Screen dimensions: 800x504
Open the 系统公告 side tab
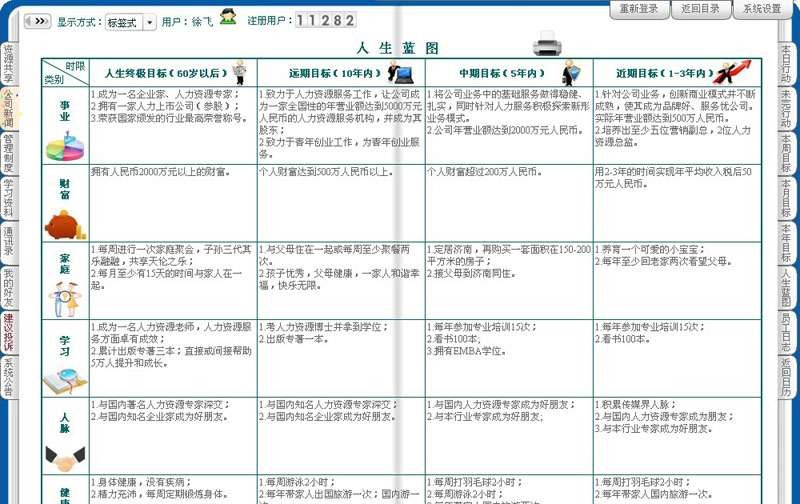click(8, 377)
